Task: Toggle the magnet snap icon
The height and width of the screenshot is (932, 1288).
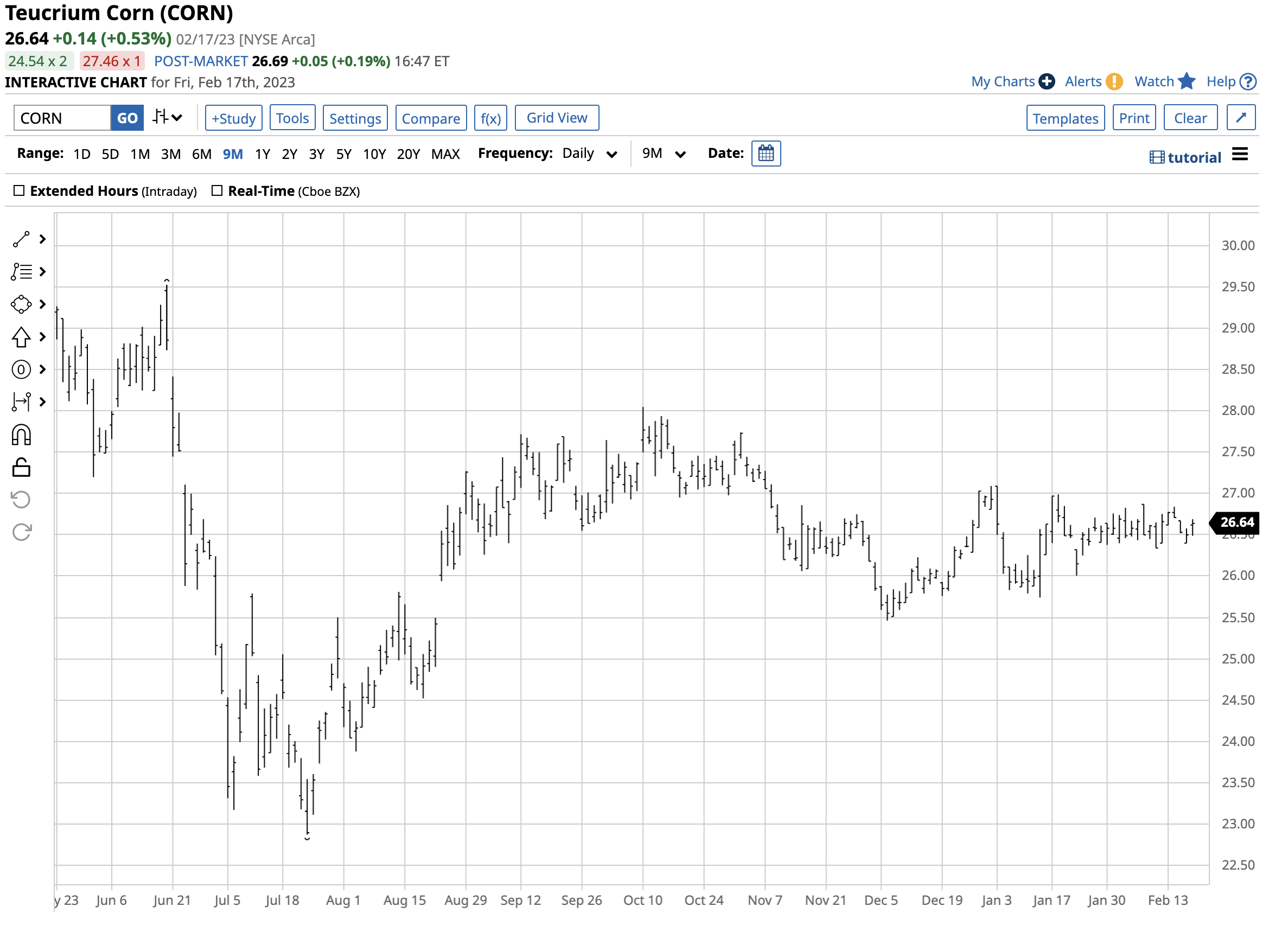Action: point(21,435)
